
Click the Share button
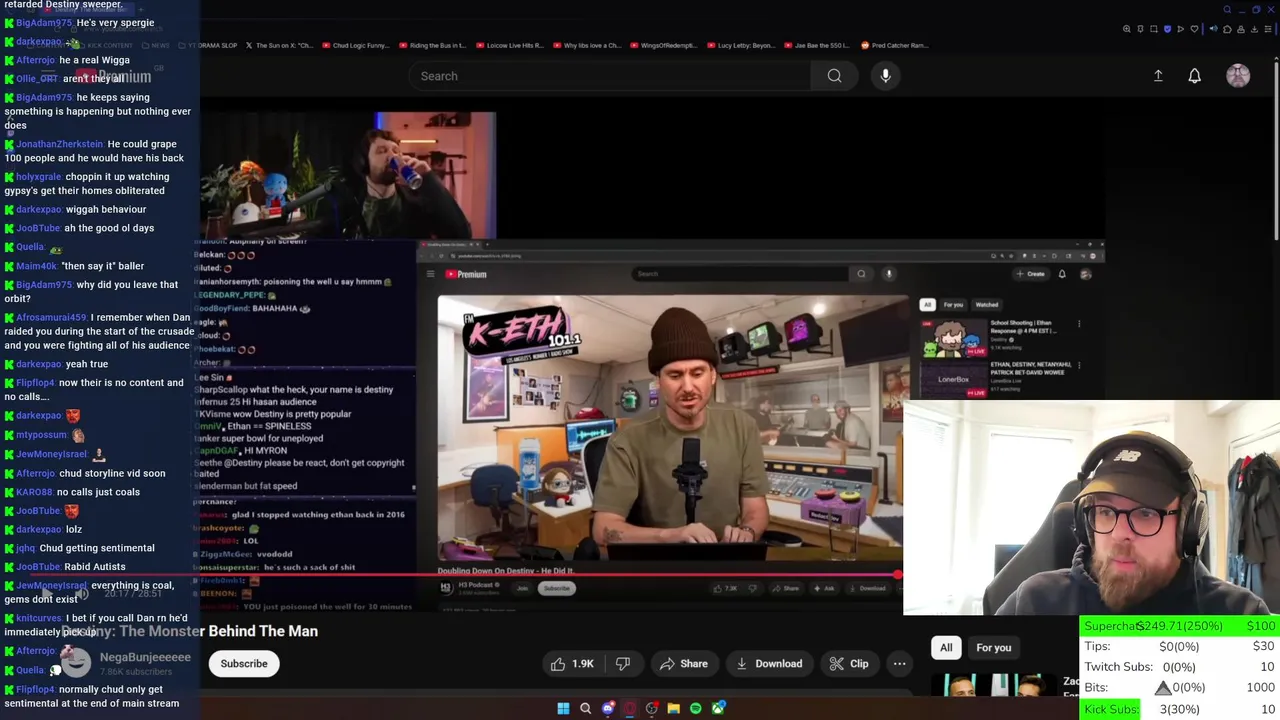(684, 664)
